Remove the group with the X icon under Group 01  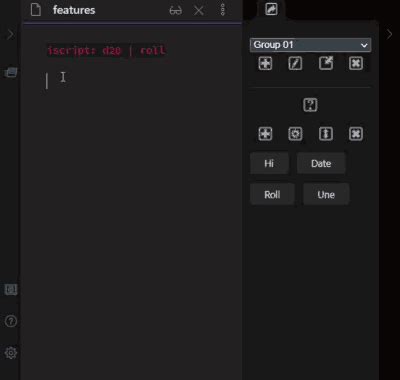(x=356, y=63)
